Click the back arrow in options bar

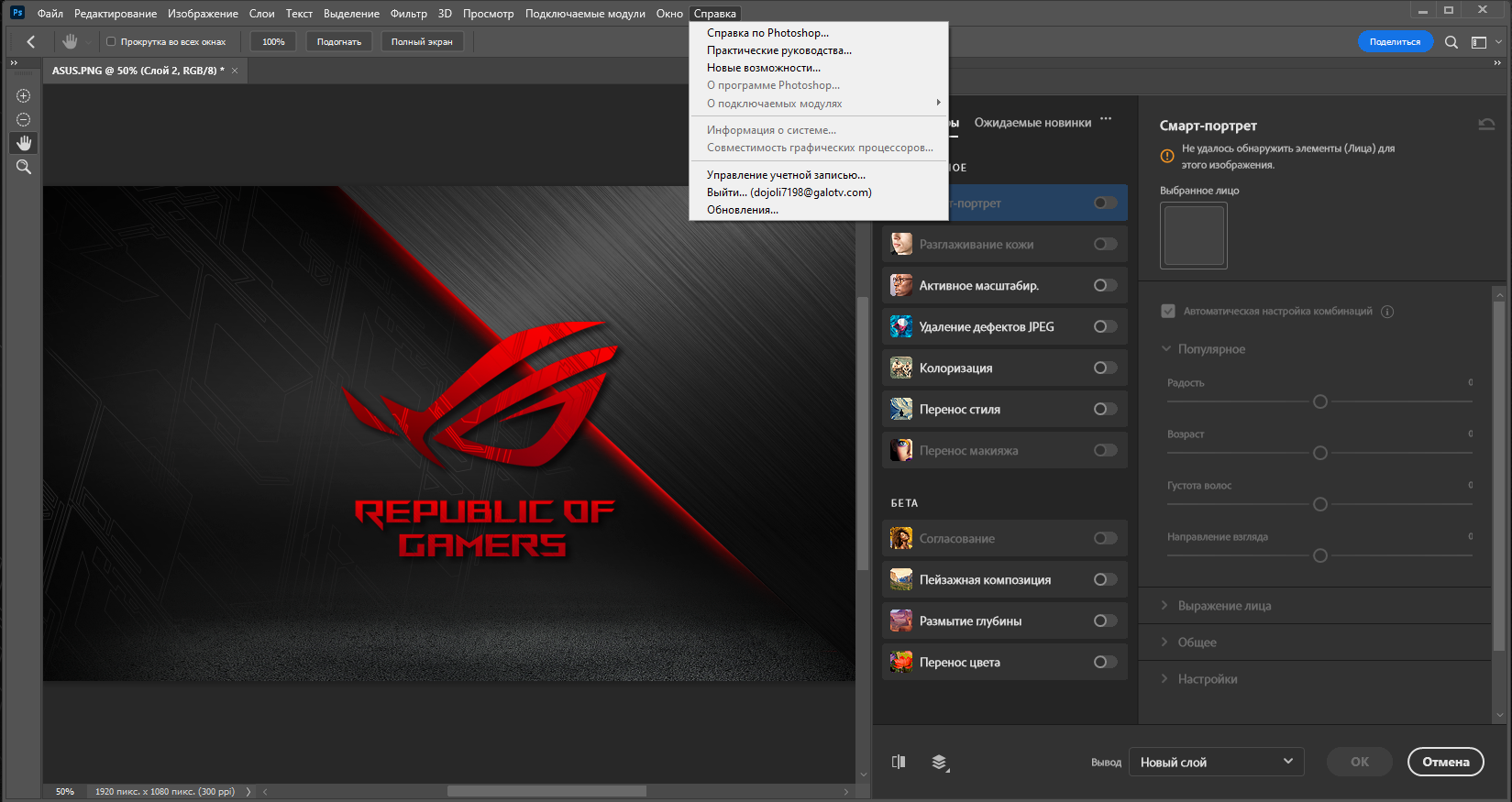[31, 41]
